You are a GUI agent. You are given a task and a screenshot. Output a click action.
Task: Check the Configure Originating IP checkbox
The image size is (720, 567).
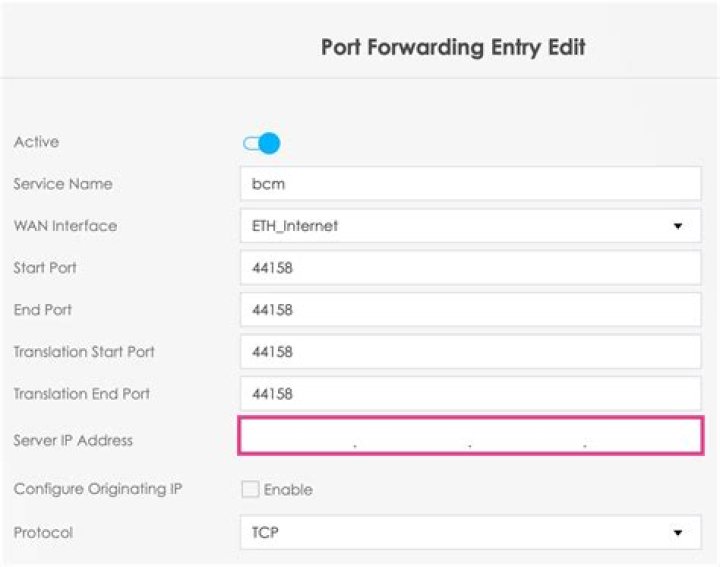click(x=250, y=490)
